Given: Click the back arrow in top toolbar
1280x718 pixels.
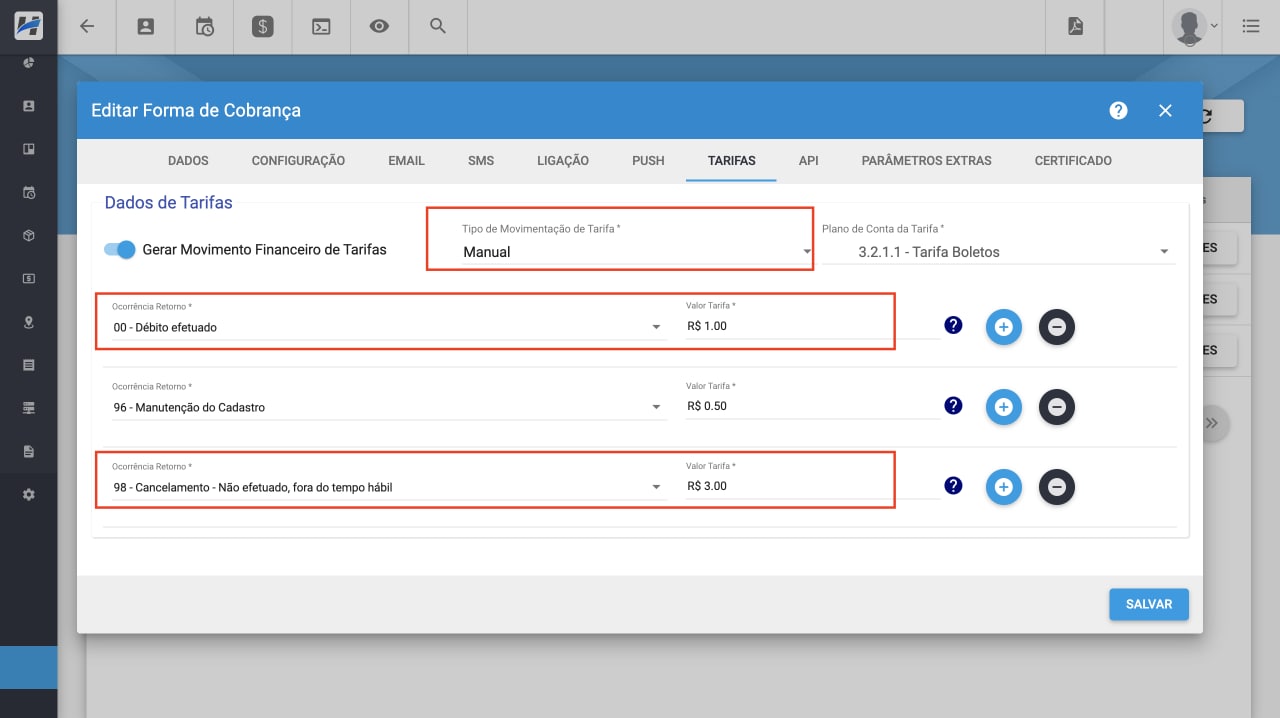Looking at the screenshot, I should coord(87,27).
